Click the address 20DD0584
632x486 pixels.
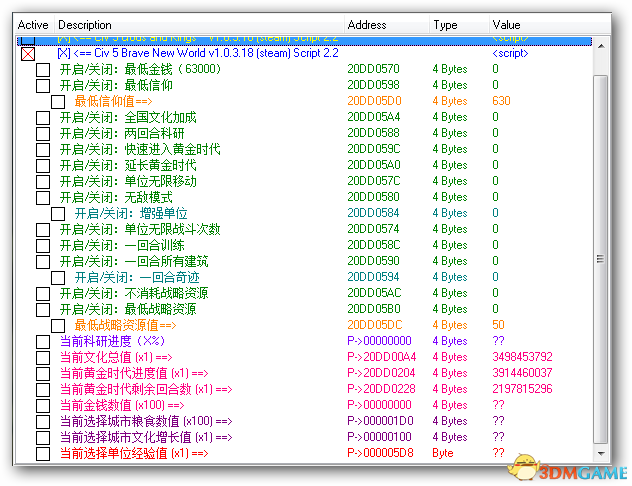[x=373, y=213]
